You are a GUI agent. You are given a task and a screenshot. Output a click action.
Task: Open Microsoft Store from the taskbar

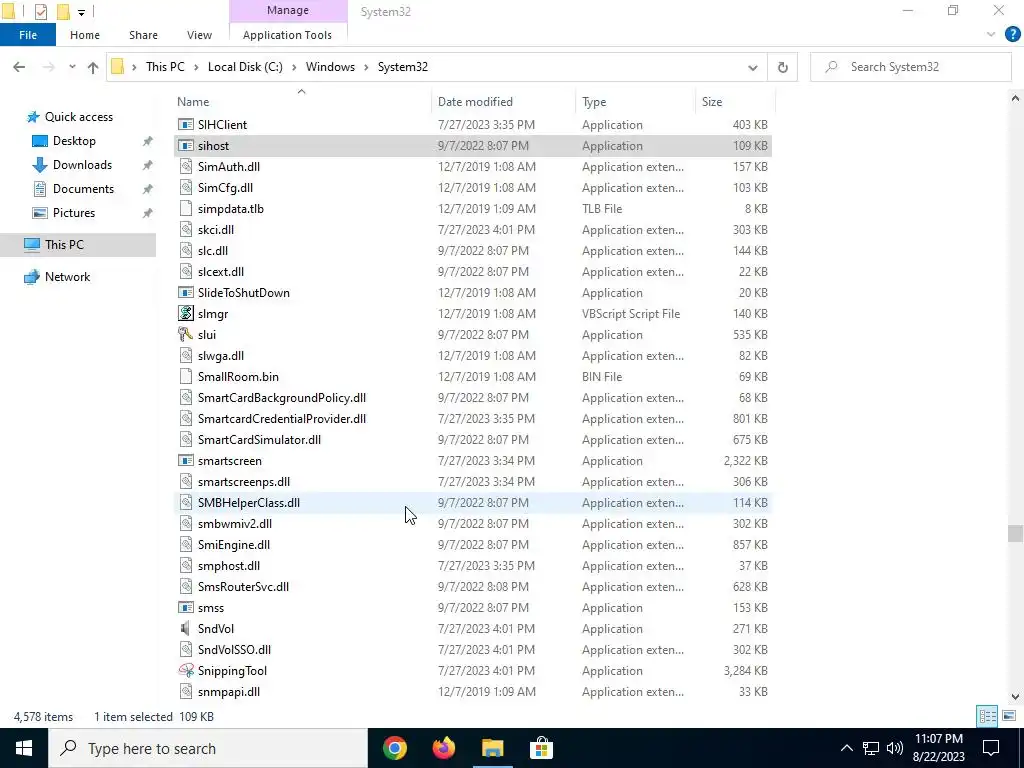pos(541,748)
